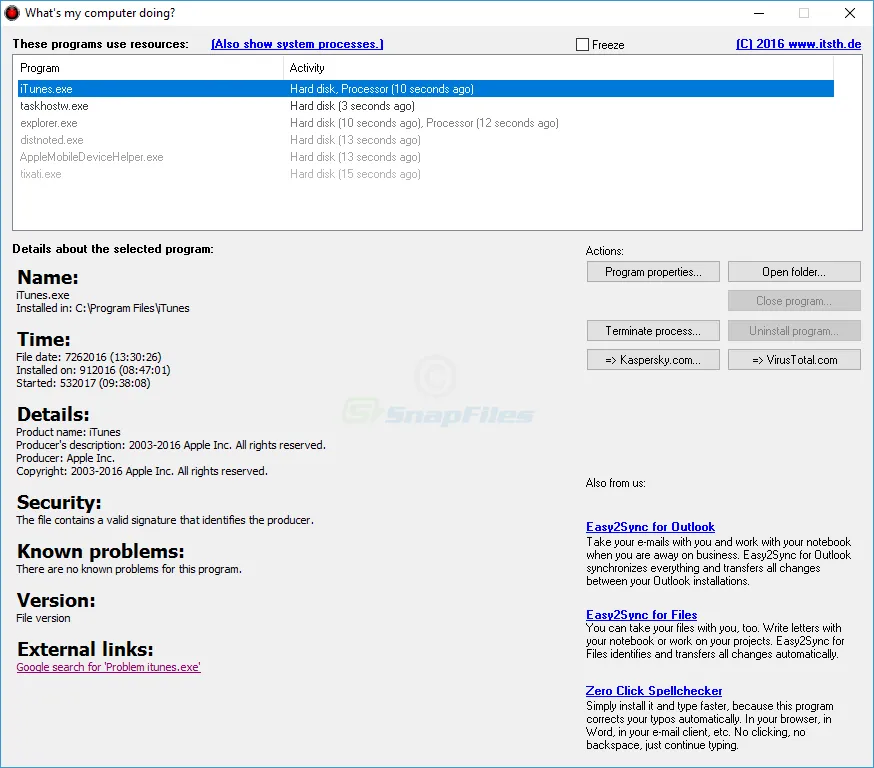Open the (C) 2016 www.itsth.de link

(x=798, y=44)
